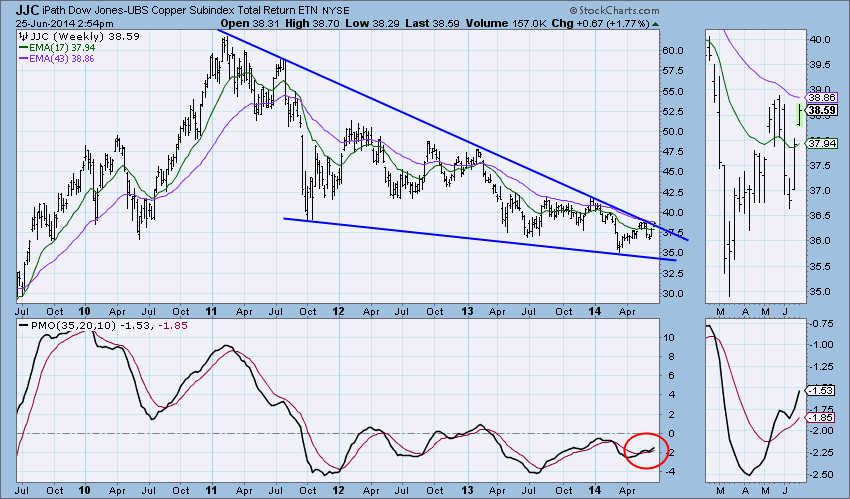The height and width of the screenshot is (499, 850).
Task: Click the green up-triangle beside Chg
Action: click(x=656, y=24)
